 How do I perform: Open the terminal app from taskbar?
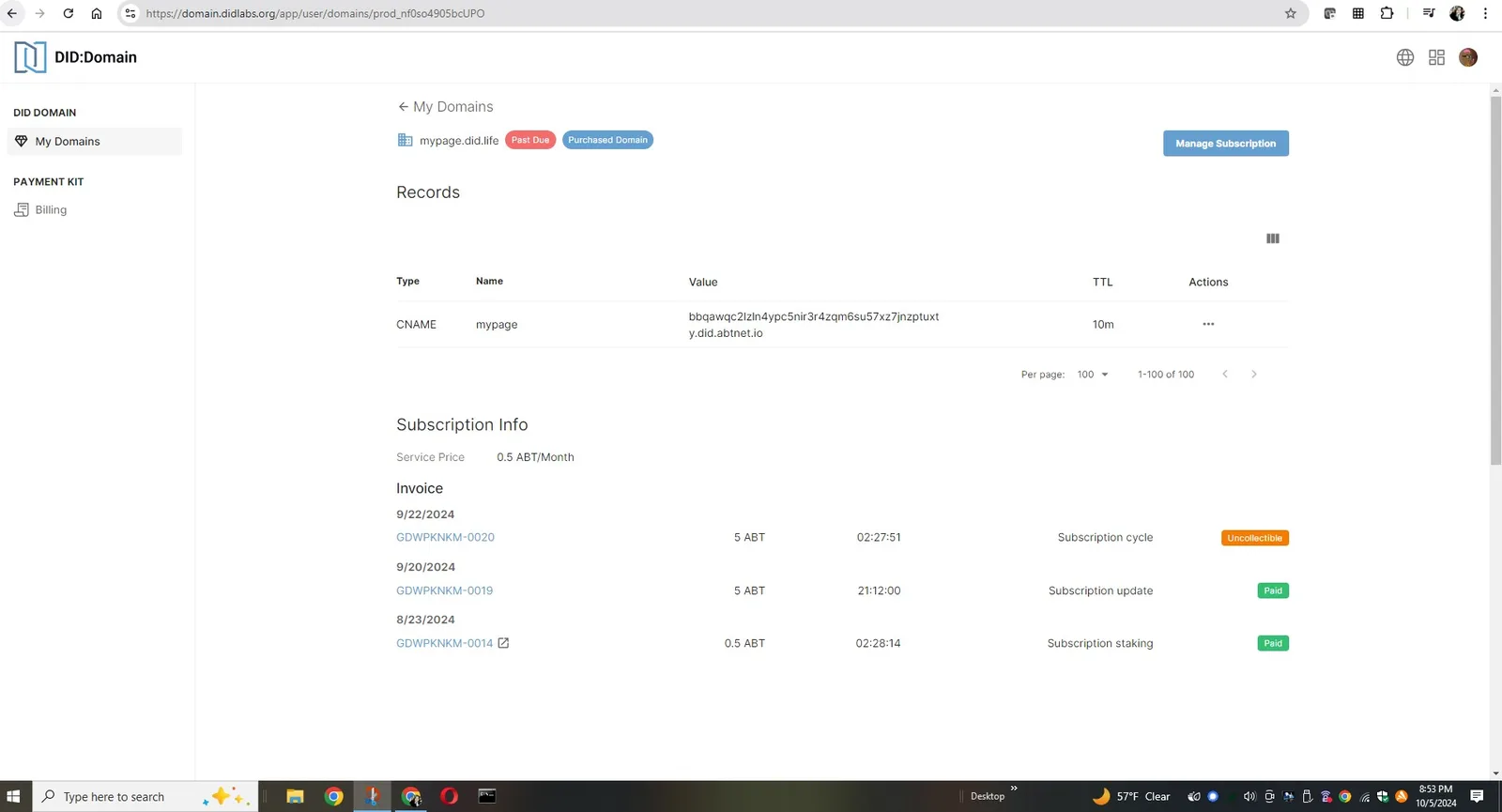point(487,796)
